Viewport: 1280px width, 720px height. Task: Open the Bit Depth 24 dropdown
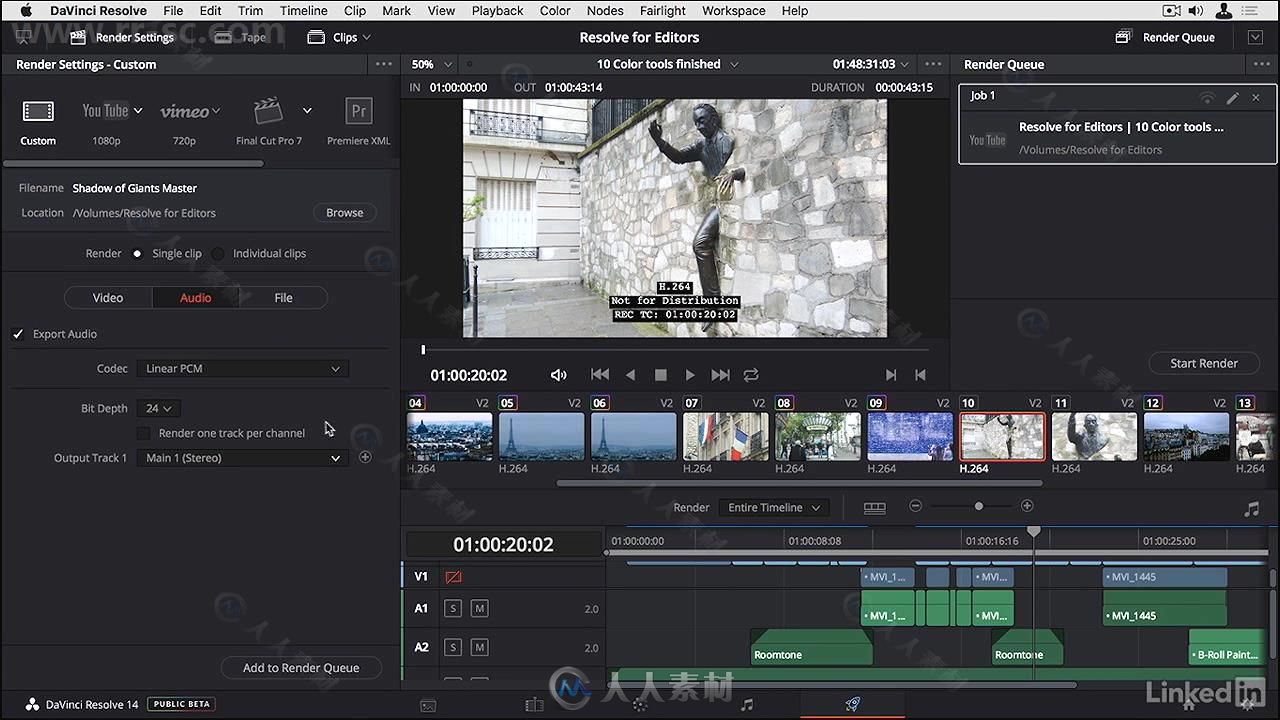tap(159, 408)
